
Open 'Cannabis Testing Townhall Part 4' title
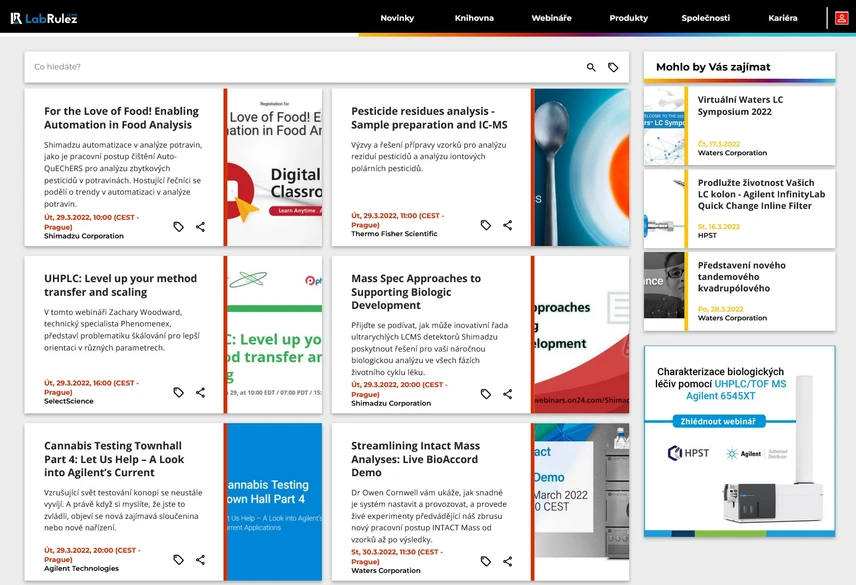(x=114, y=459)
